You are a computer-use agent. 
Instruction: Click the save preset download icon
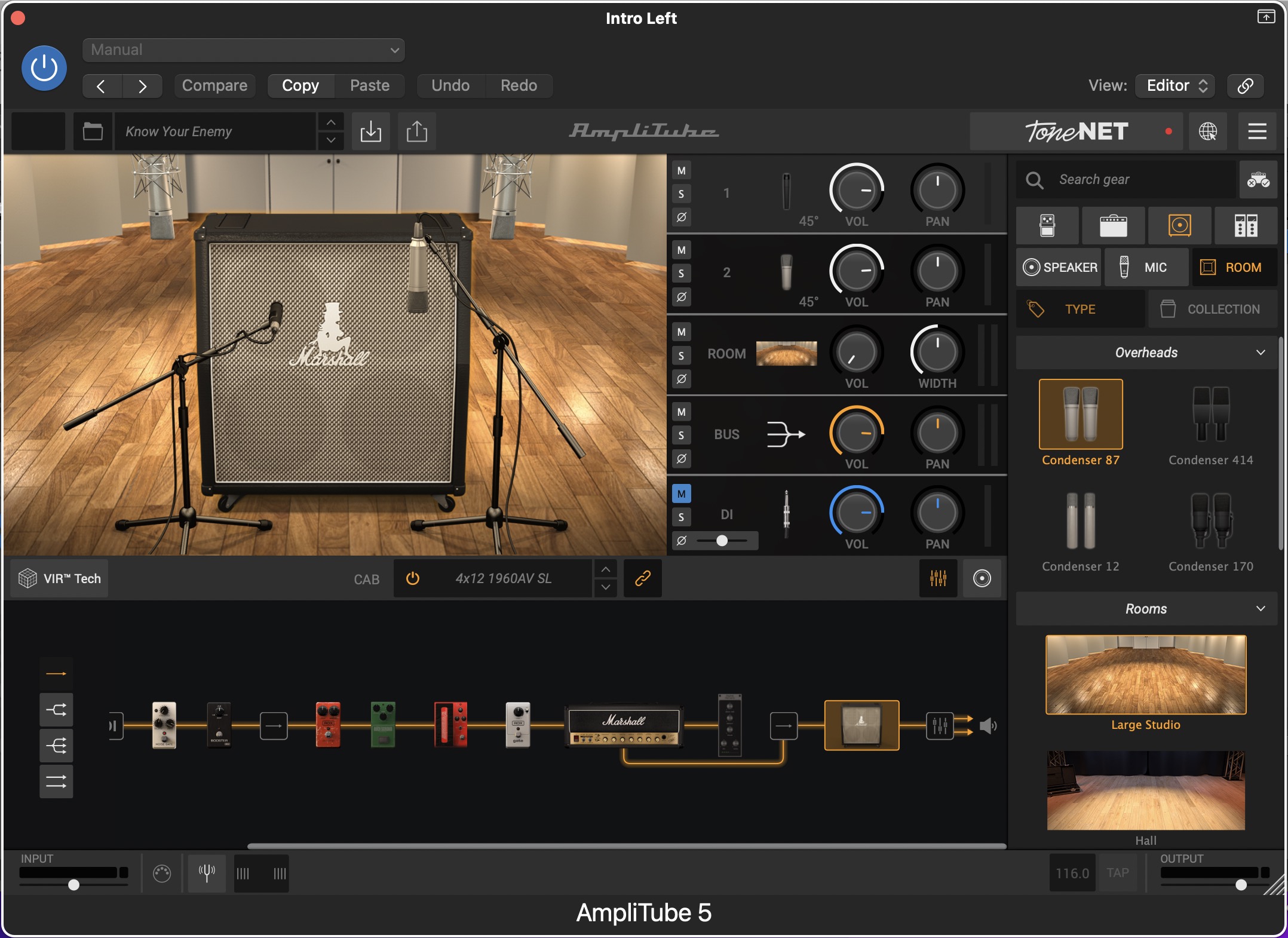point(370,131)
